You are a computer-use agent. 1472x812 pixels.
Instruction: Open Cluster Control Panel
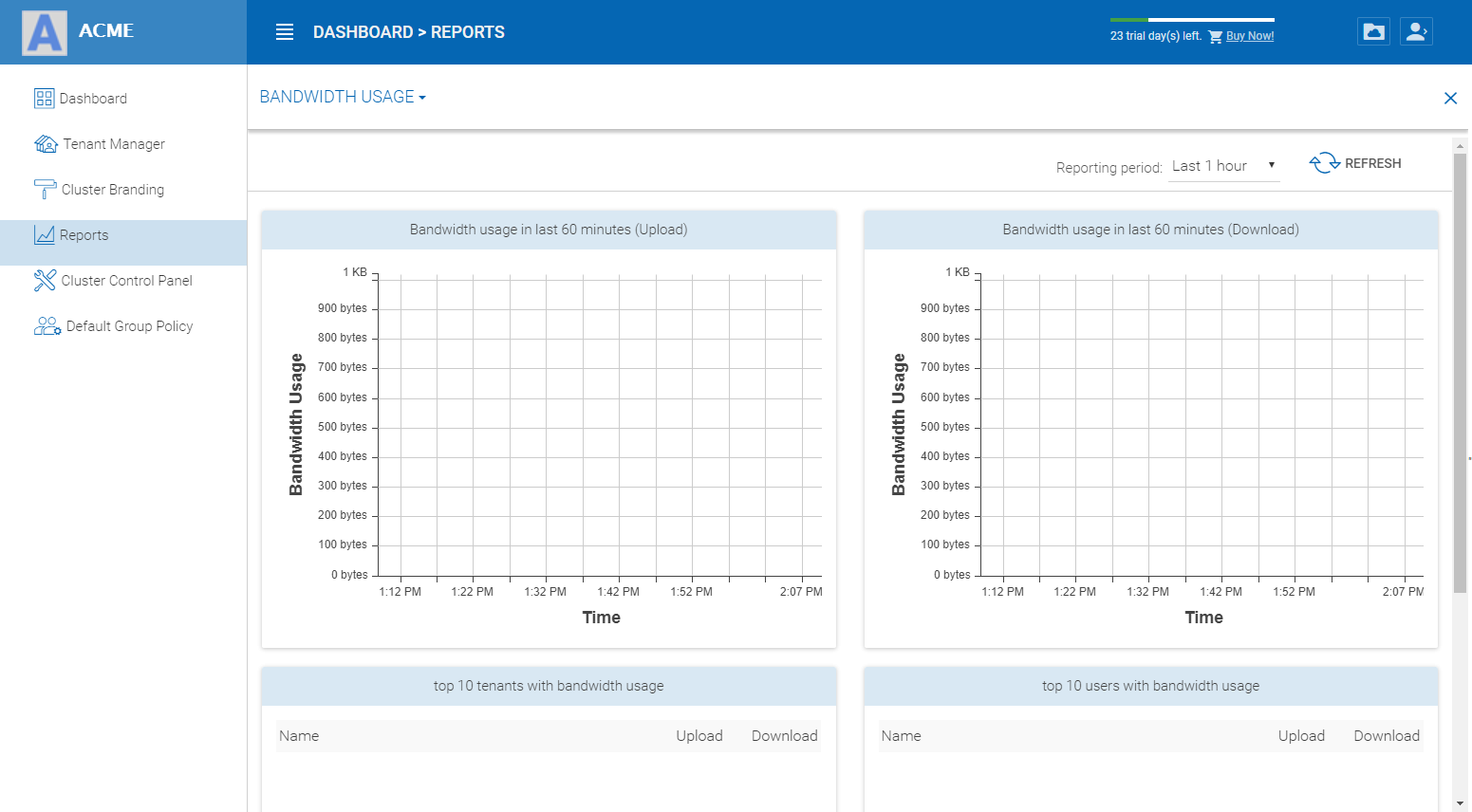pos(123,281)
